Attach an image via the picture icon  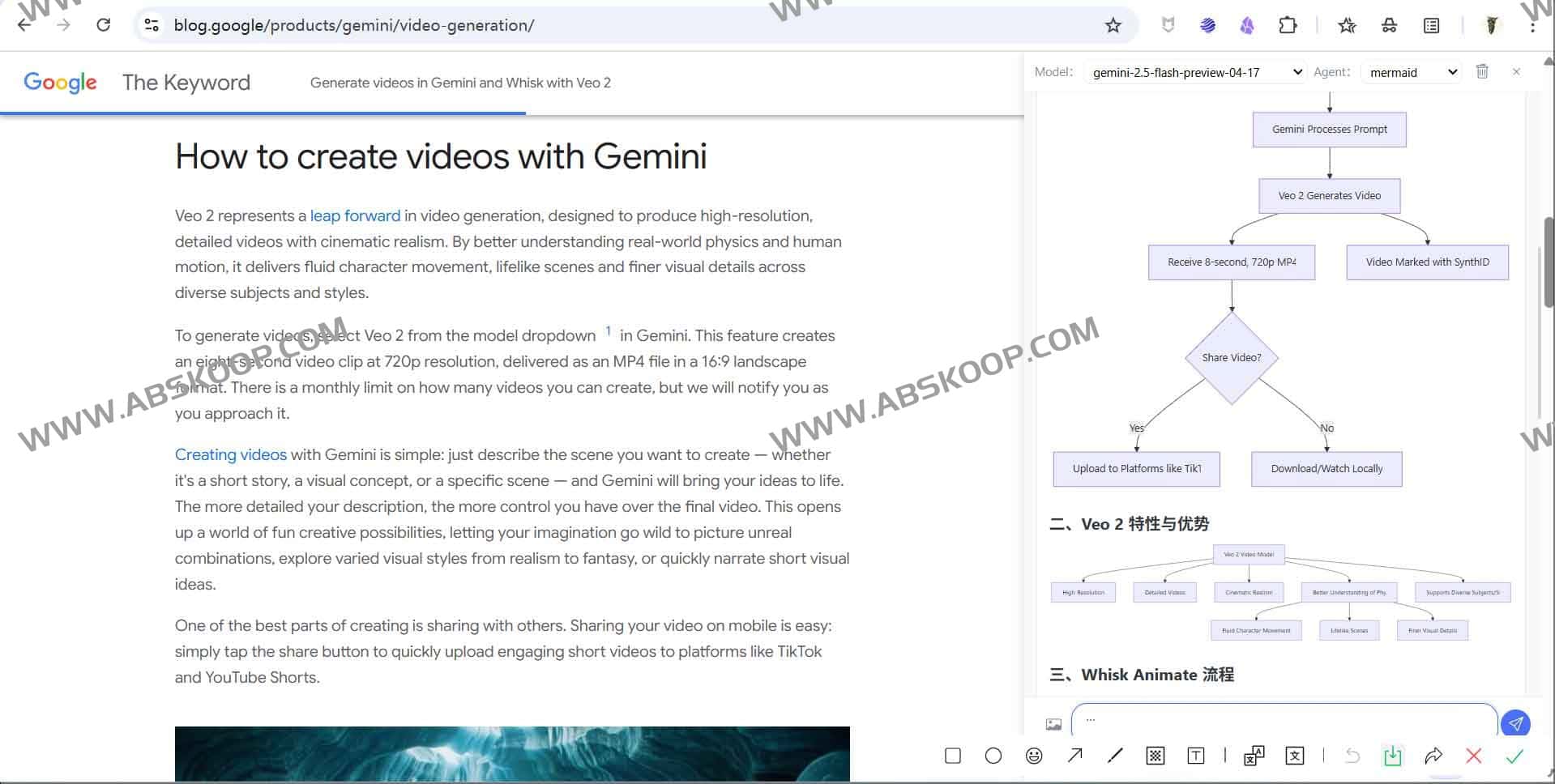point(1053,723)
